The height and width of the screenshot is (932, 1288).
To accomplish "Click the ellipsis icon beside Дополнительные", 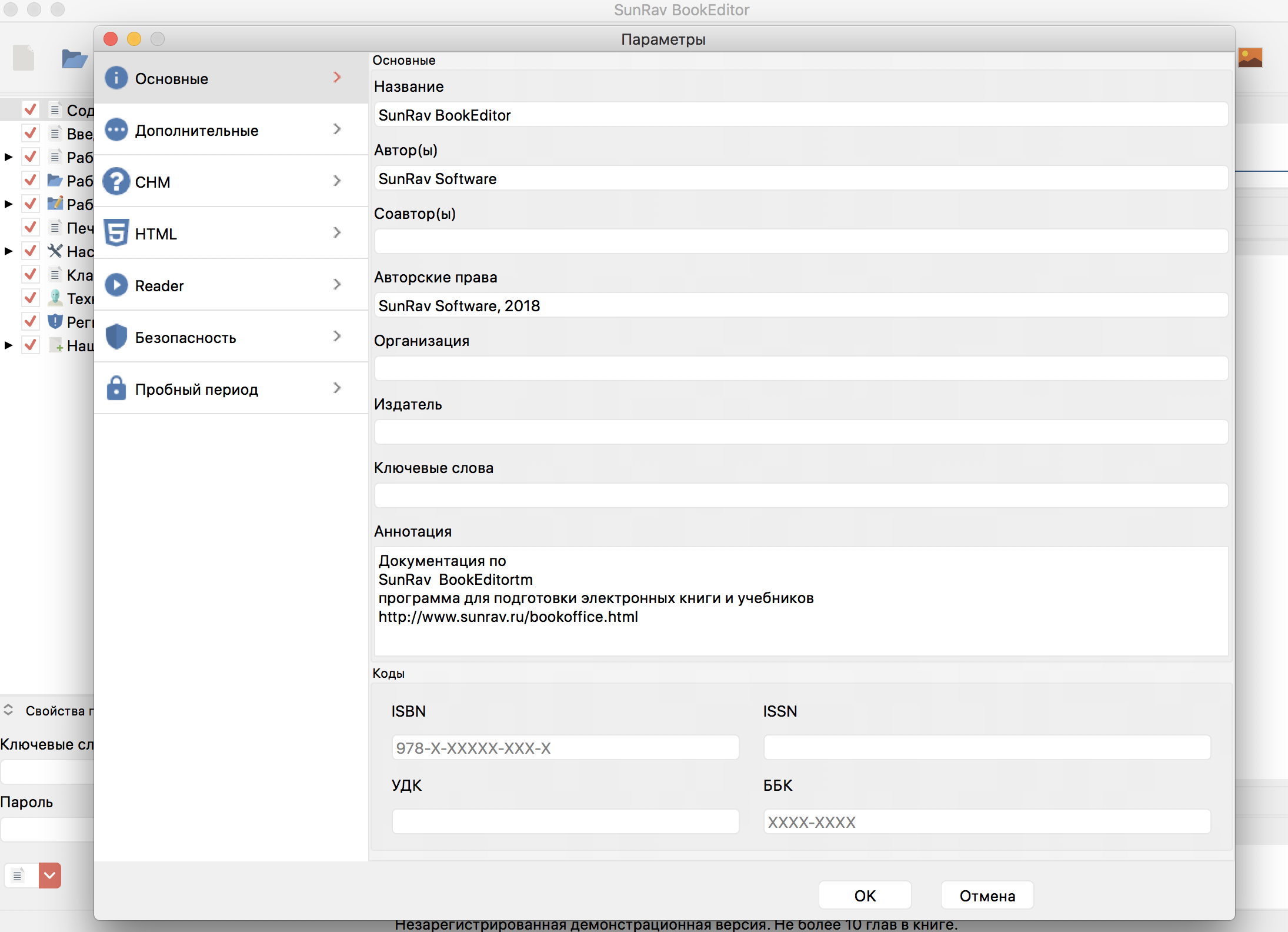I will tap(116, 129).
